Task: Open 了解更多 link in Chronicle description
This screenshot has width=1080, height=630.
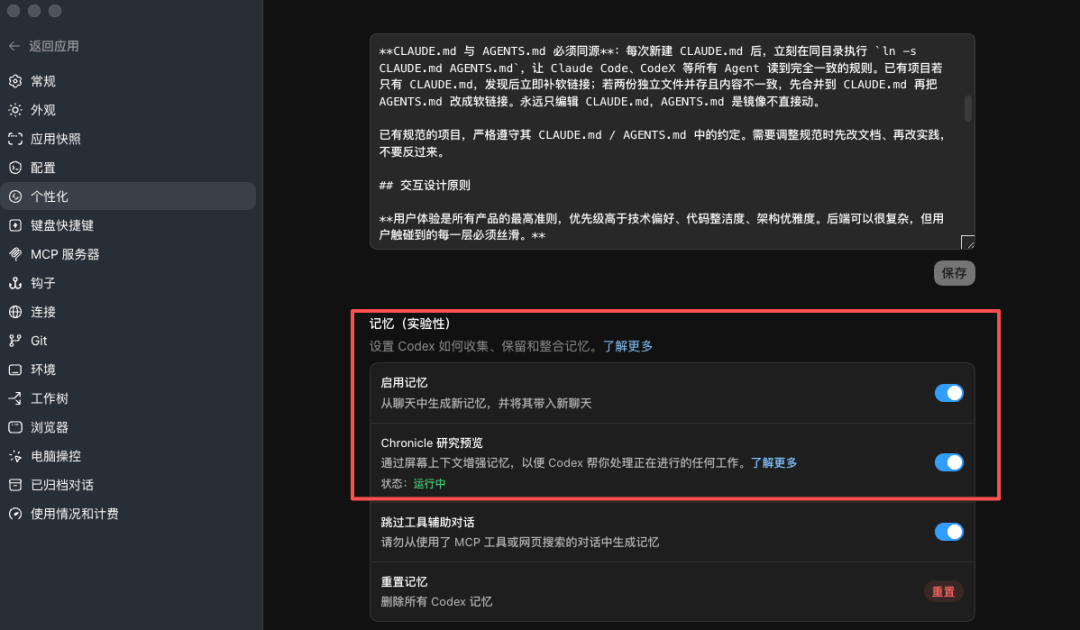Action: [773, 463]
